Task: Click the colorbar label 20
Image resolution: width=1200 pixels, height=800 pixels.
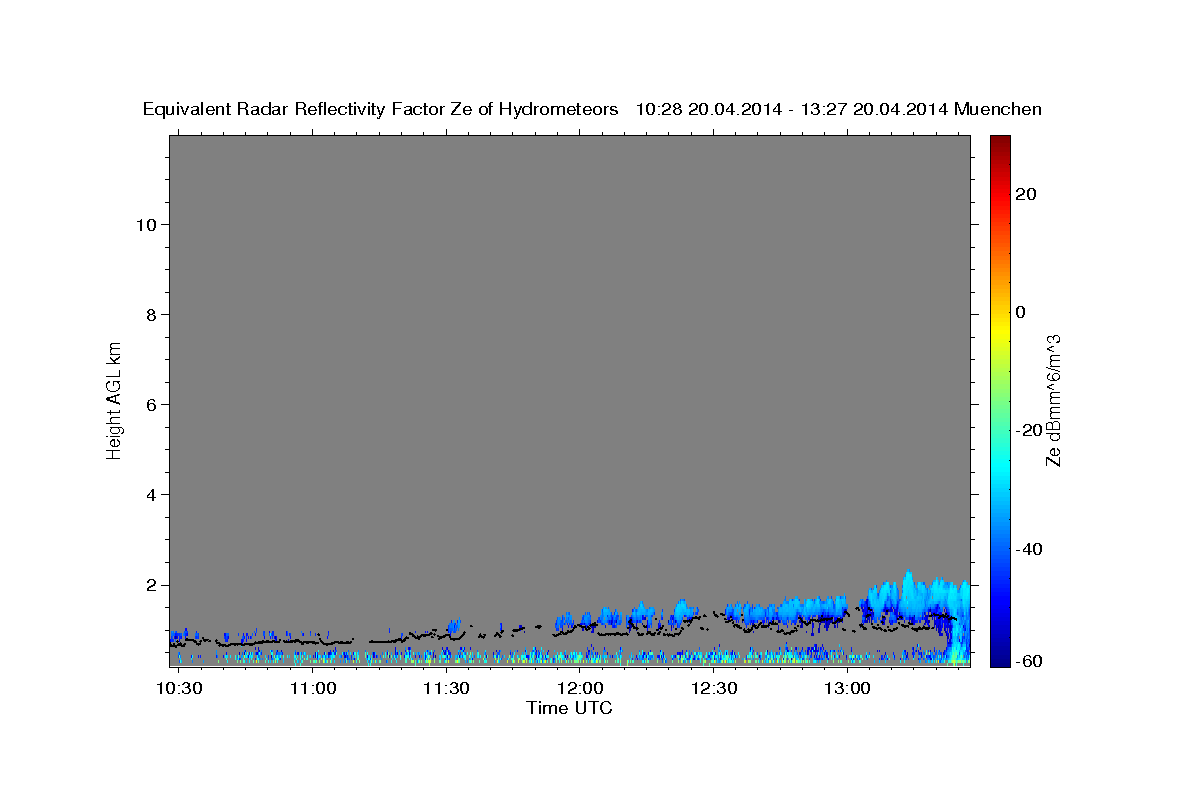Action: point(1026,194)
